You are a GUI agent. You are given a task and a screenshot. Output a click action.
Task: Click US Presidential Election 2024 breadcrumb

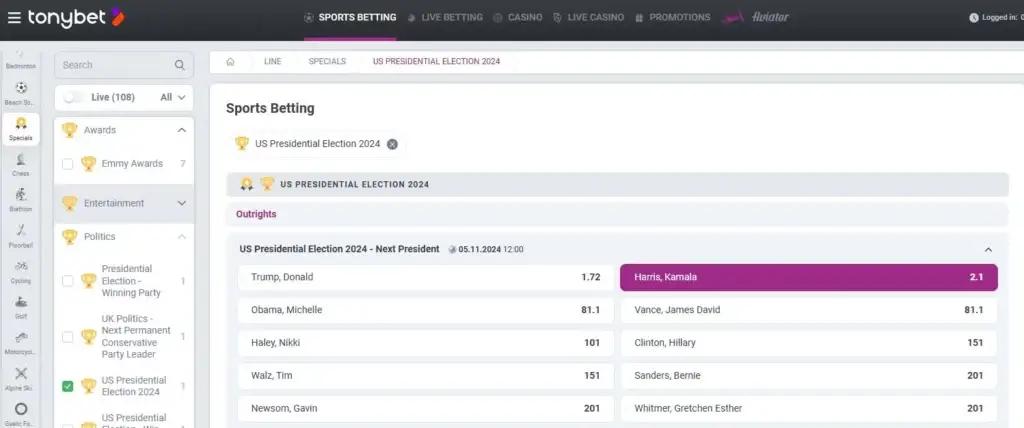(436, 61)
